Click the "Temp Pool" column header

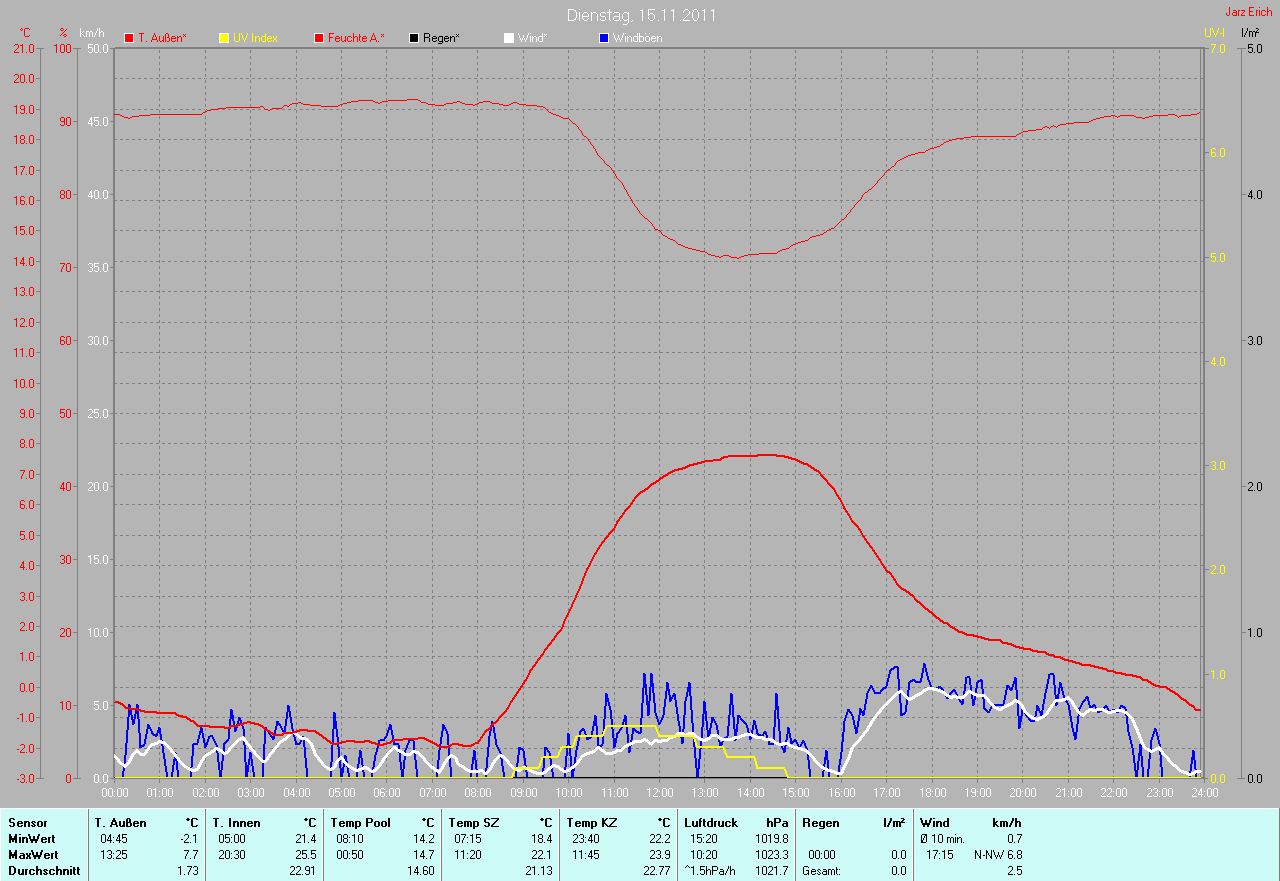point(360,823)
